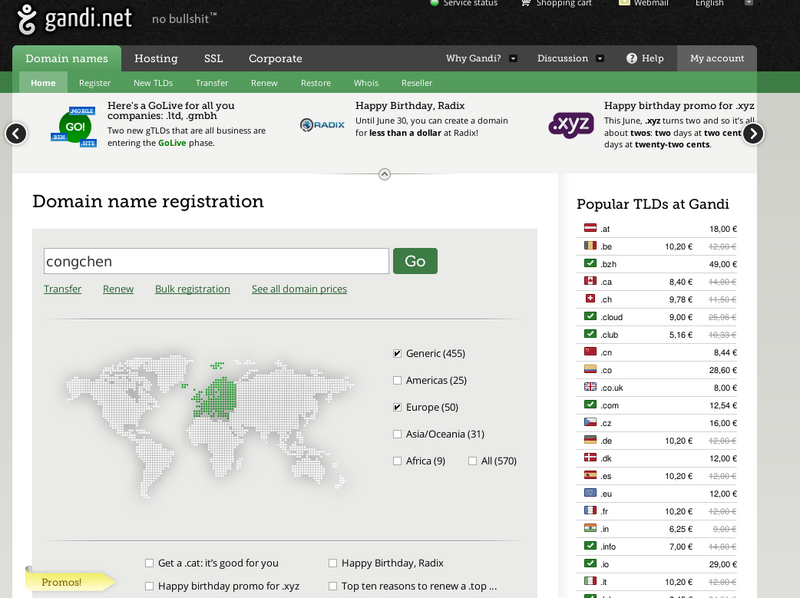Open the Shopping cart icon
This screenshot has width=800, height=598.
(526, 3)
